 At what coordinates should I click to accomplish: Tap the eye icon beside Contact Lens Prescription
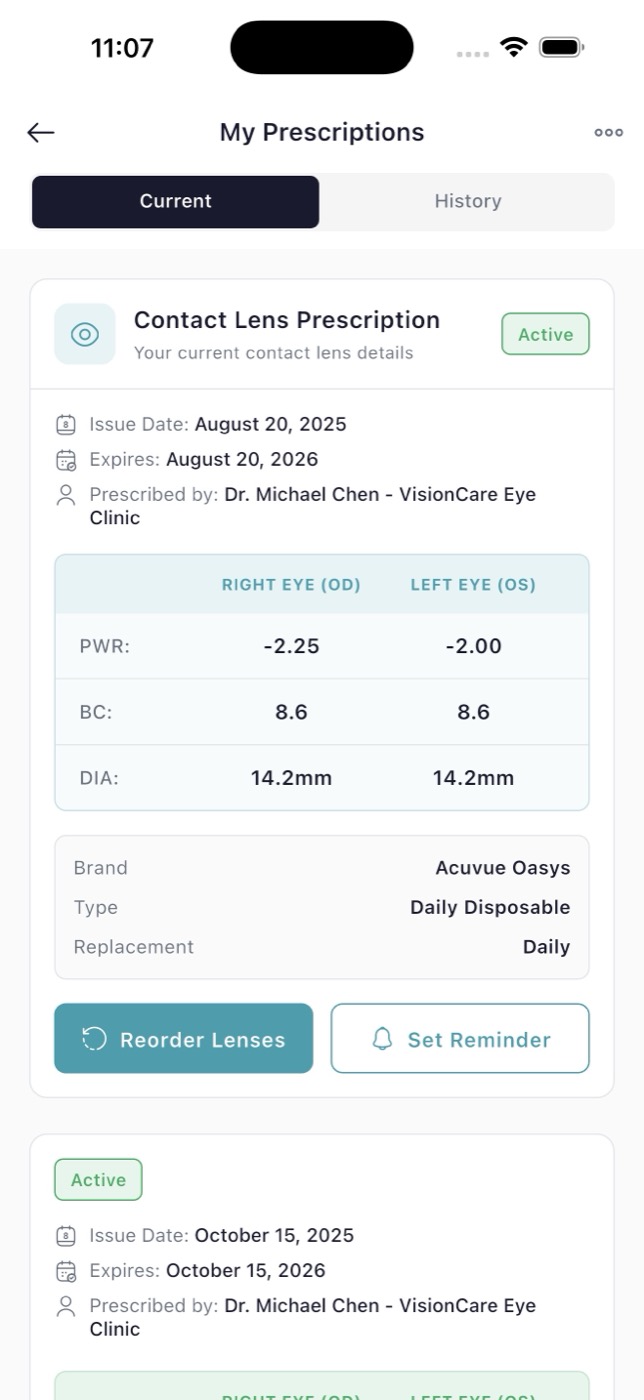(x=84, y=334)
